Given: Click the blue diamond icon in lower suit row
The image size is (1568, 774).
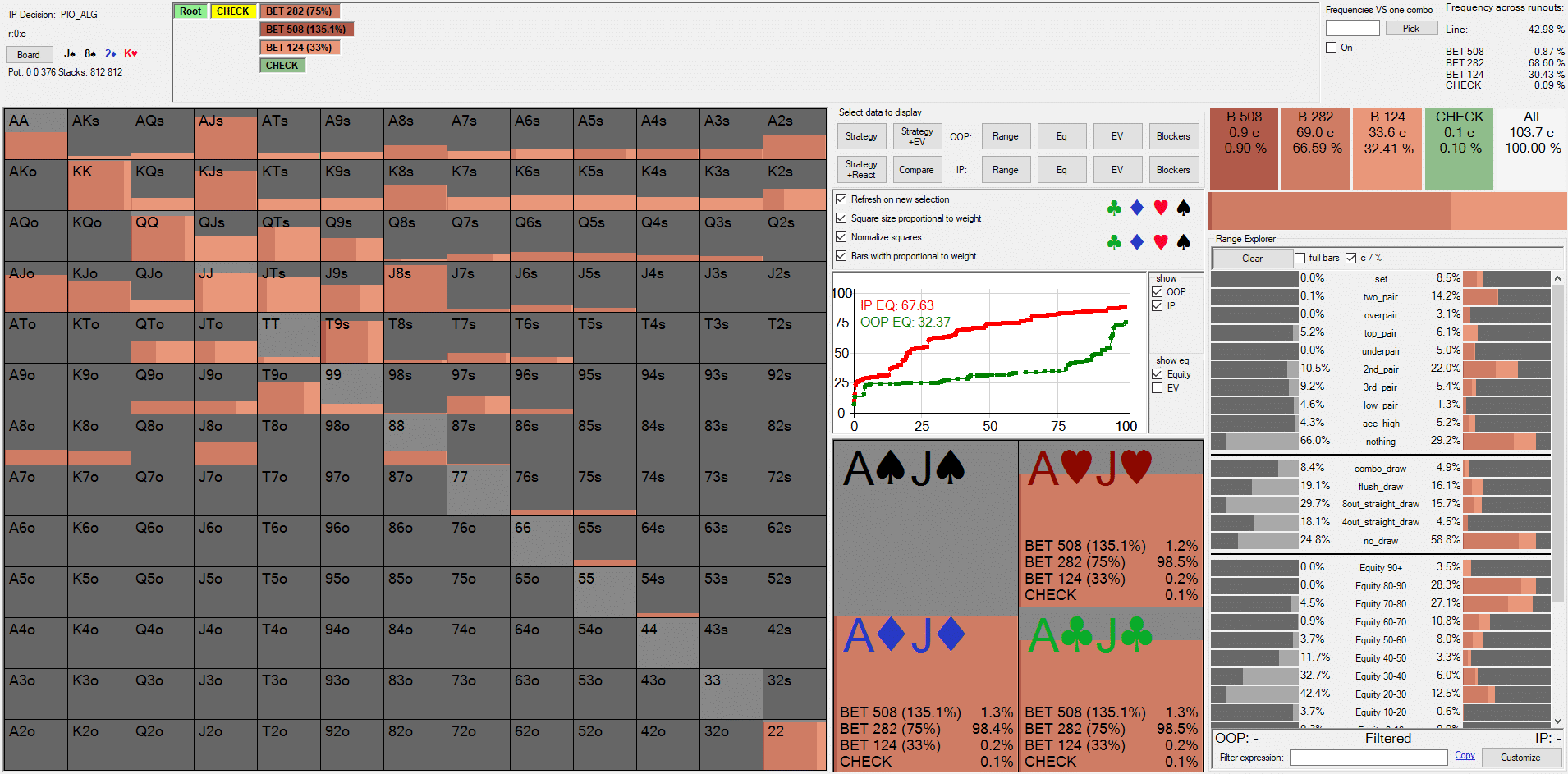Looking at the screenshot, I should [1137, 241].
